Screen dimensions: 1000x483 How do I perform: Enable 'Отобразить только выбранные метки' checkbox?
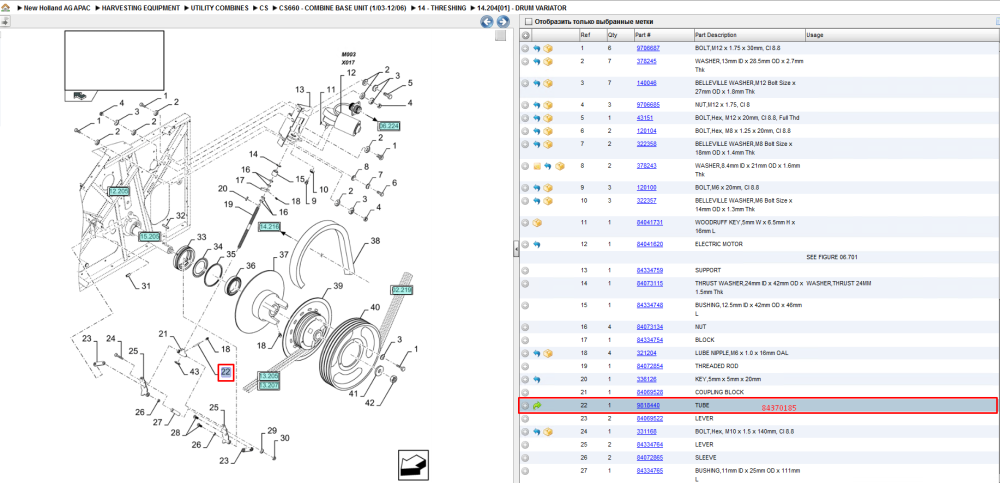pyautogui.click(x=528, y=22)
